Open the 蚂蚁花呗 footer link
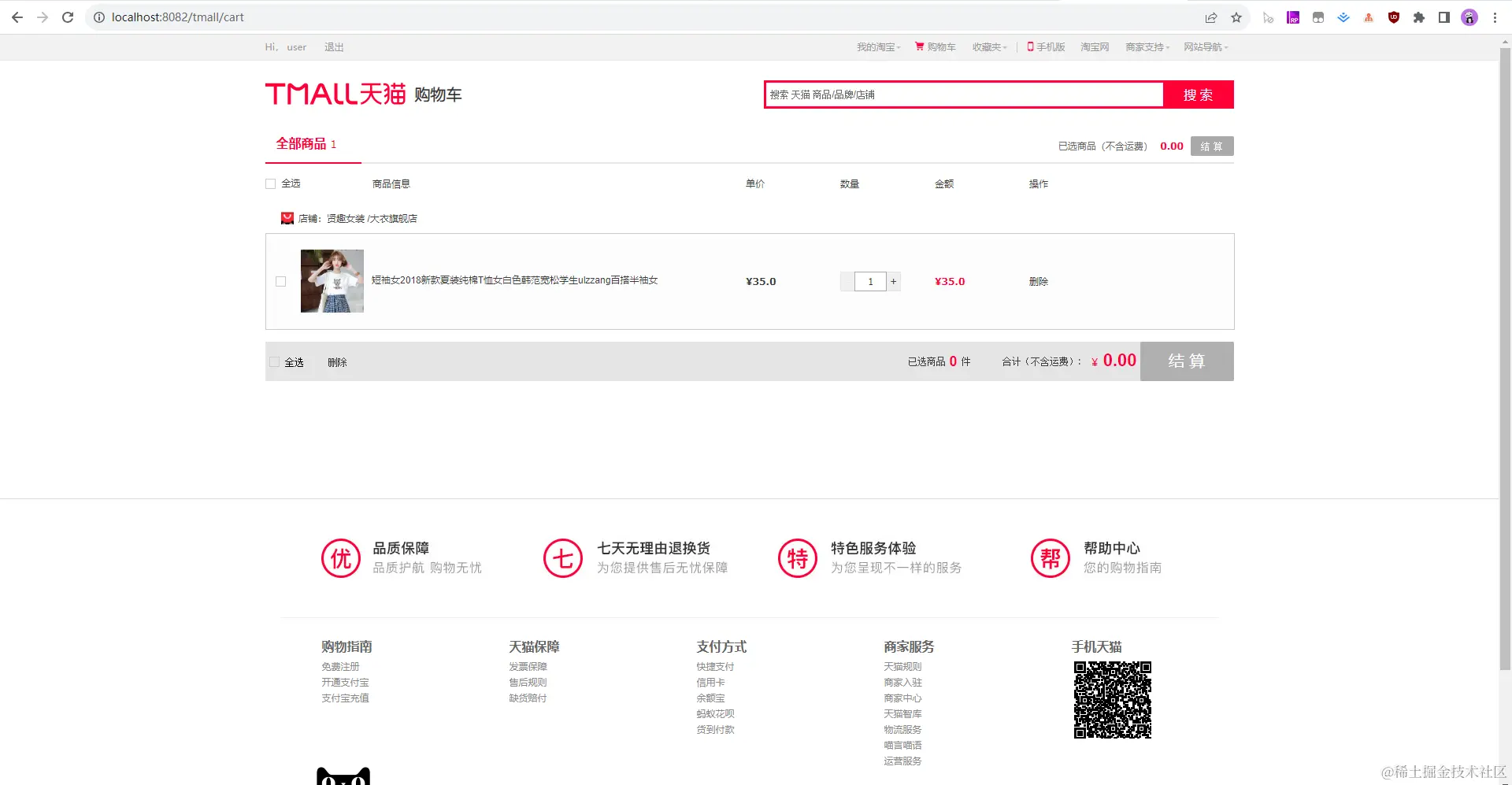Image resolution: width=1512 pixels, height=785 pixels. (715, 714)
